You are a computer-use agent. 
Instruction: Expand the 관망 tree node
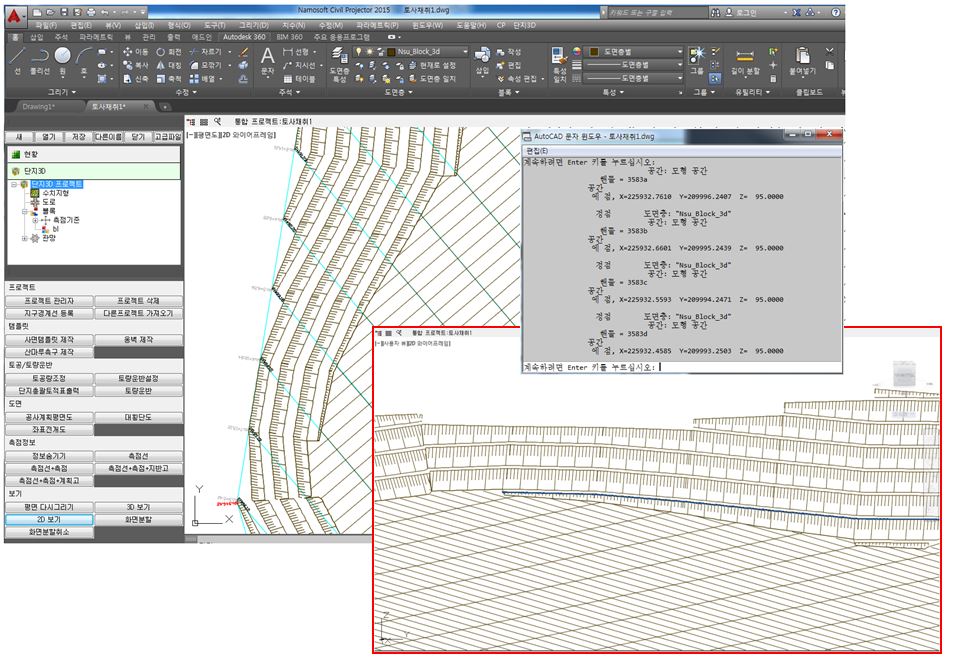pos(24,238)
